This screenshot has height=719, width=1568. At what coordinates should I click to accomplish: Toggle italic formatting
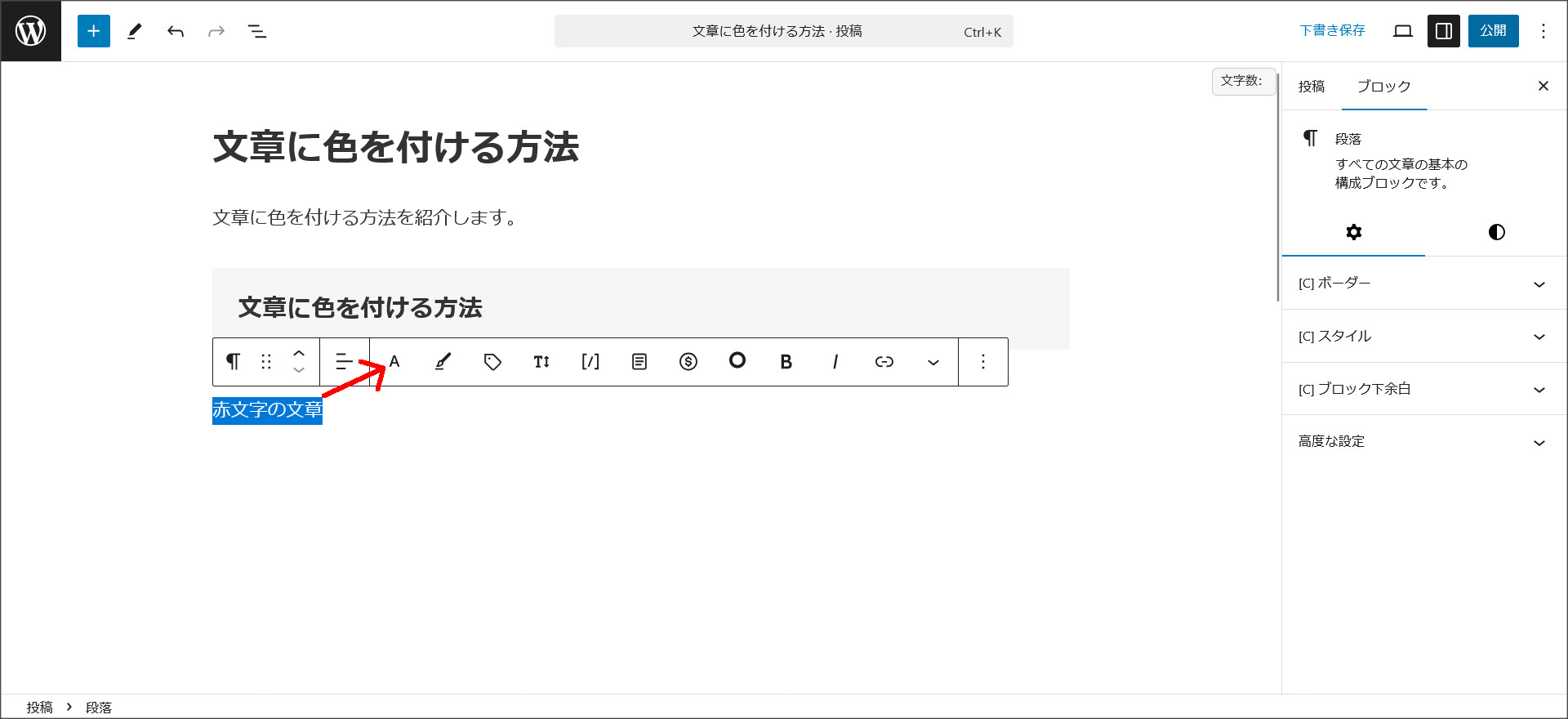tap(835, 361)
